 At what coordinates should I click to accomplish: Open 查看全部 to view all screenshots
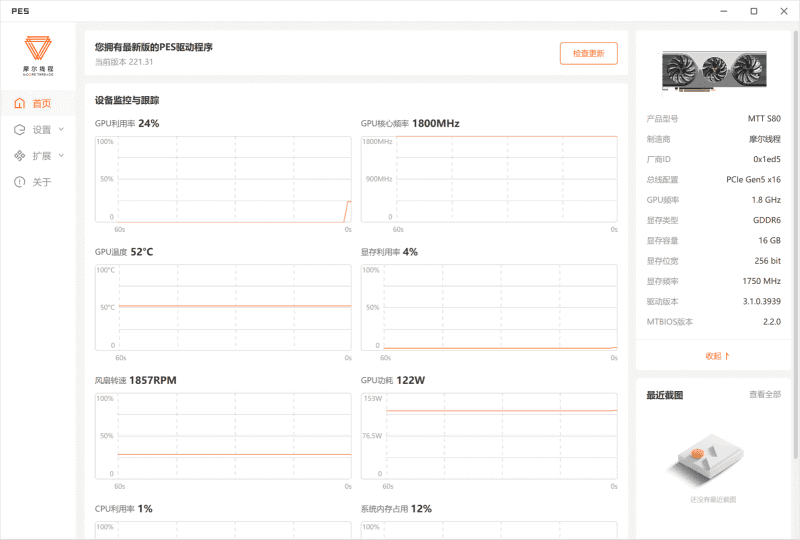(765, 394)
